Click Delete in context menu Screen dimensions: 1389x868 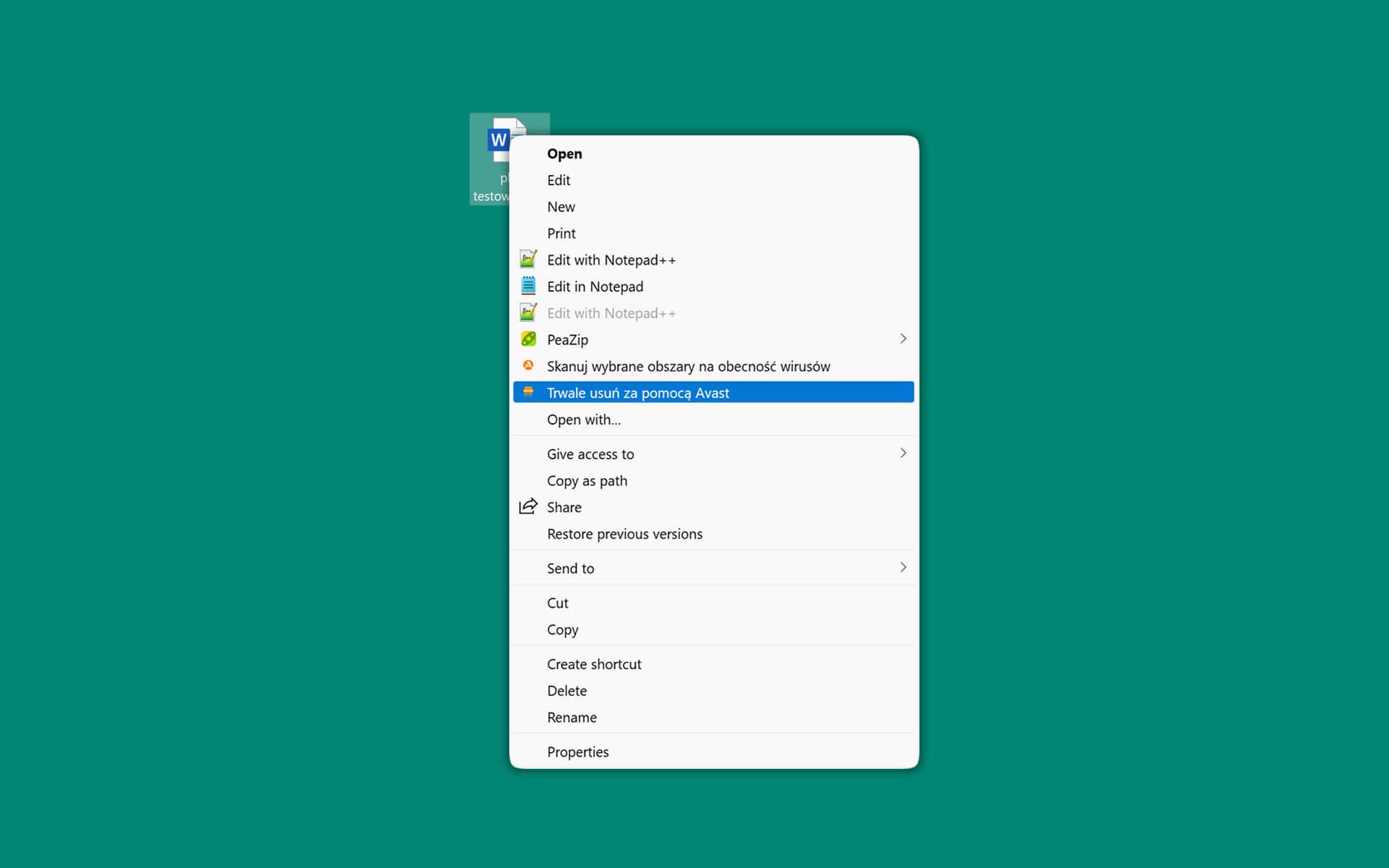point(566,691)
